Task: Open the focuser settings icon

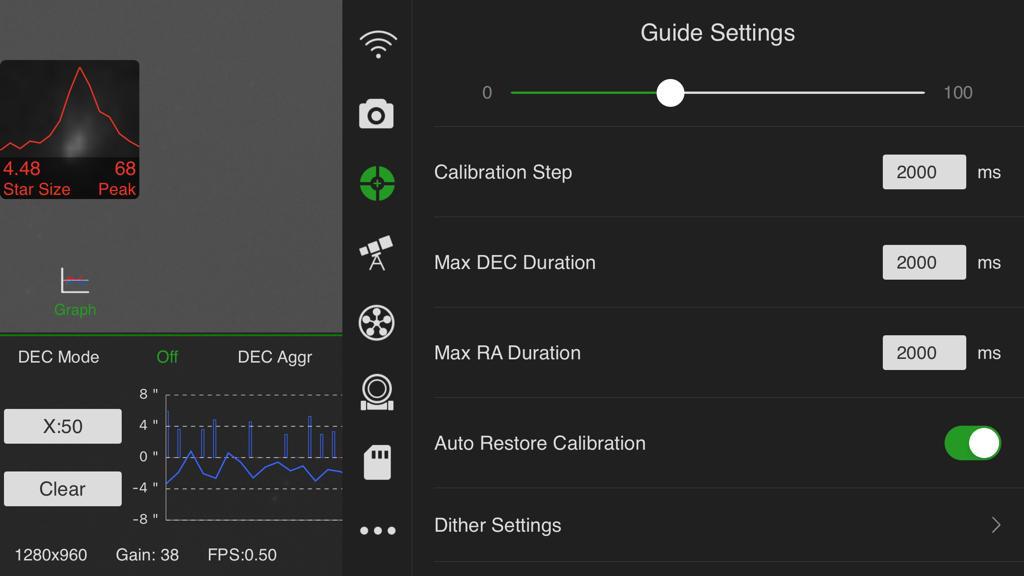Action: 377,392
